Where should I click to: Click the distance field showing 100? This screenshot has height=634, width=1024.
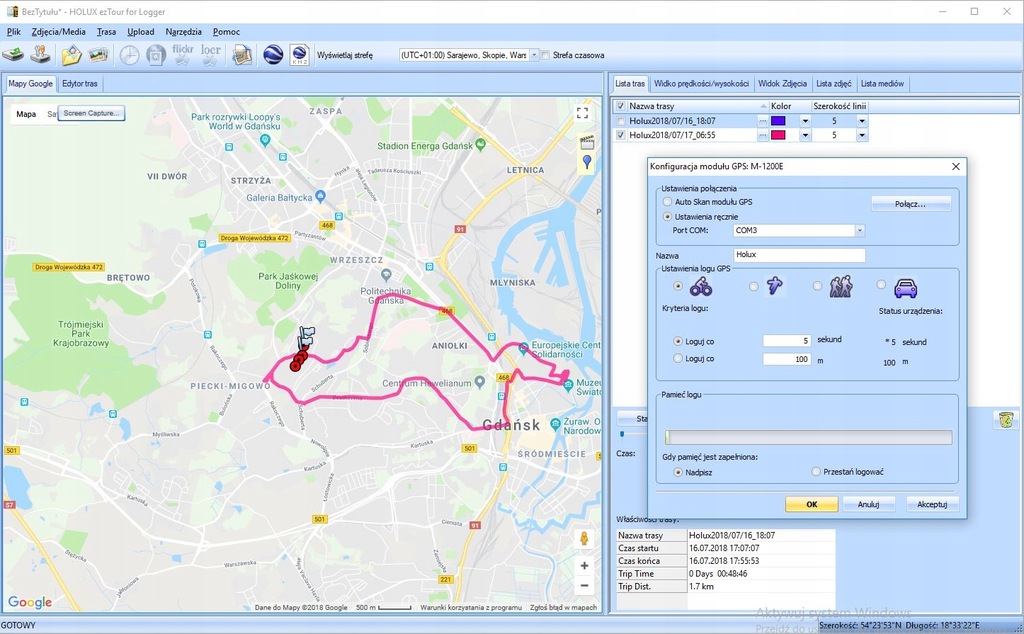coord(787,359)
